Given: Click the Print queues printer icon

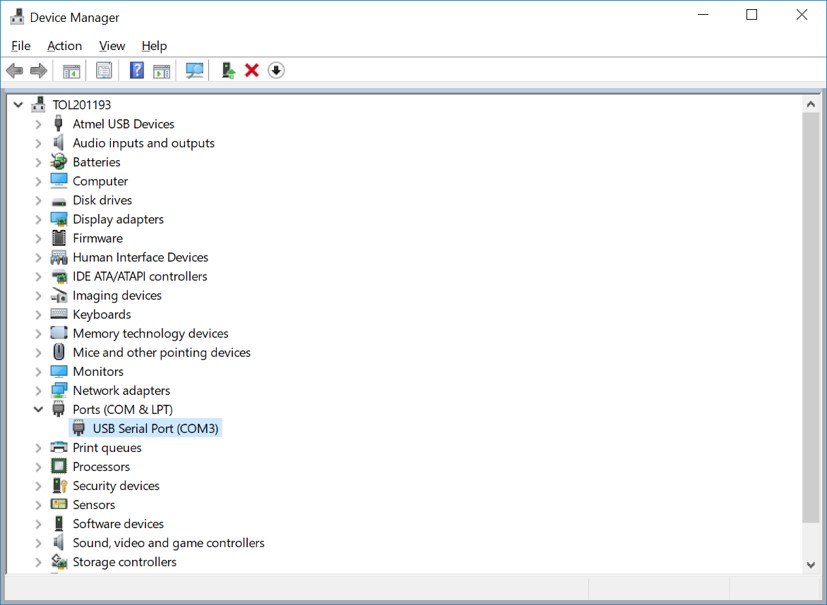Looking at the screenshot, I should (59, 447).
